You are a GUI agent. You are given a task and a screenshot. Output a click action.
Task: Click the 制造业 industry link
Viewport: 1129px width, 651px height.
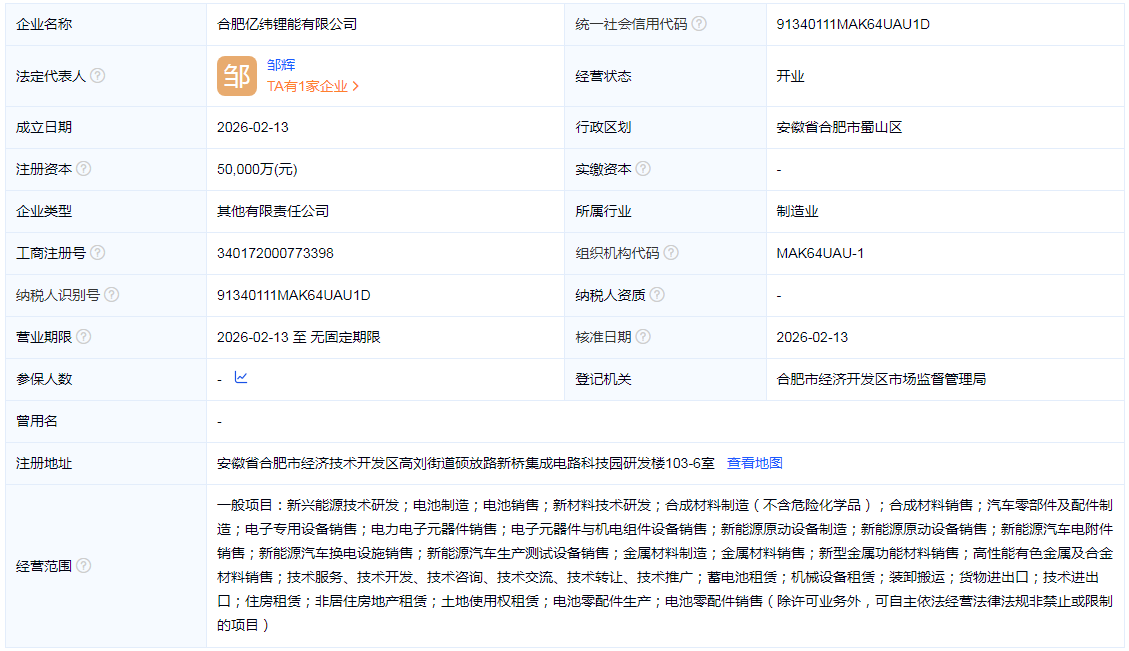coord(799,210)
